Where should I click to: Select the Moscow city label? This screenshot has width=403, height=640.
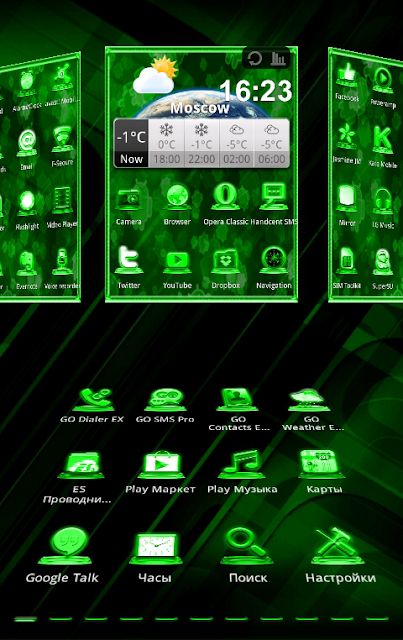pos(200,108)
